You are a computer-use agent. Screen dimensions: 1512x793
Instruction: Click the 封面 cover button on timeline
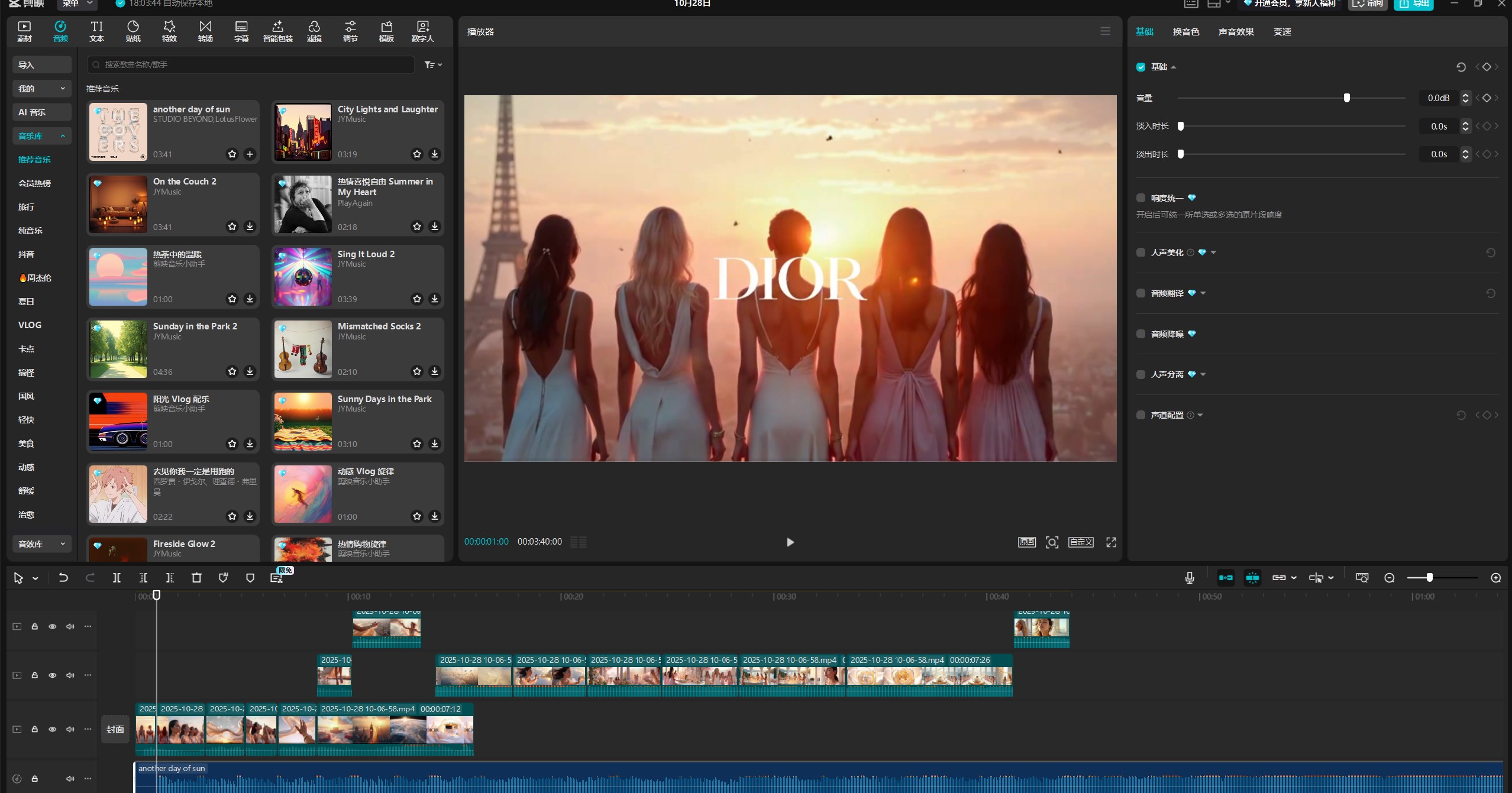pos(115,729)
